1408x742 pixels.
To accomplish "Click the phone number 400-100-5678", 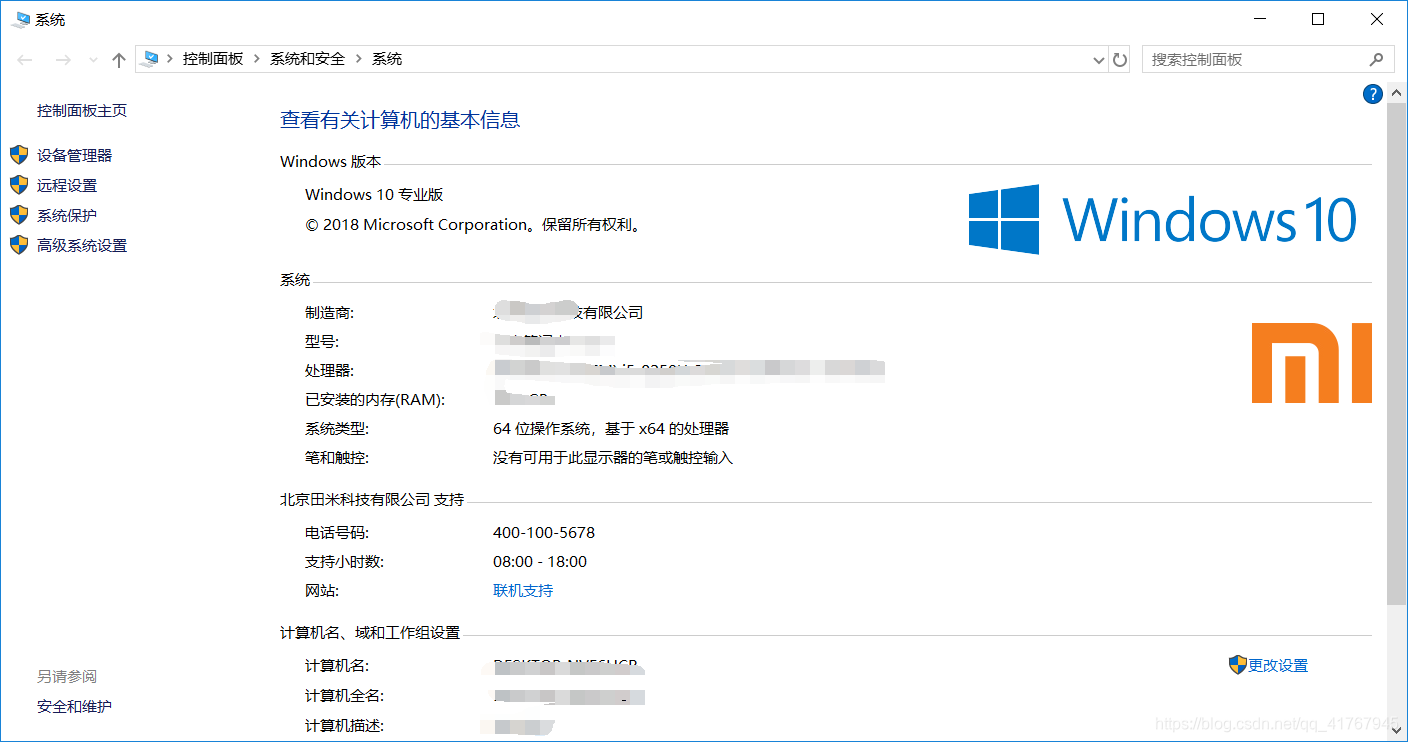I will pyautogui.click(x=544, y=533).
